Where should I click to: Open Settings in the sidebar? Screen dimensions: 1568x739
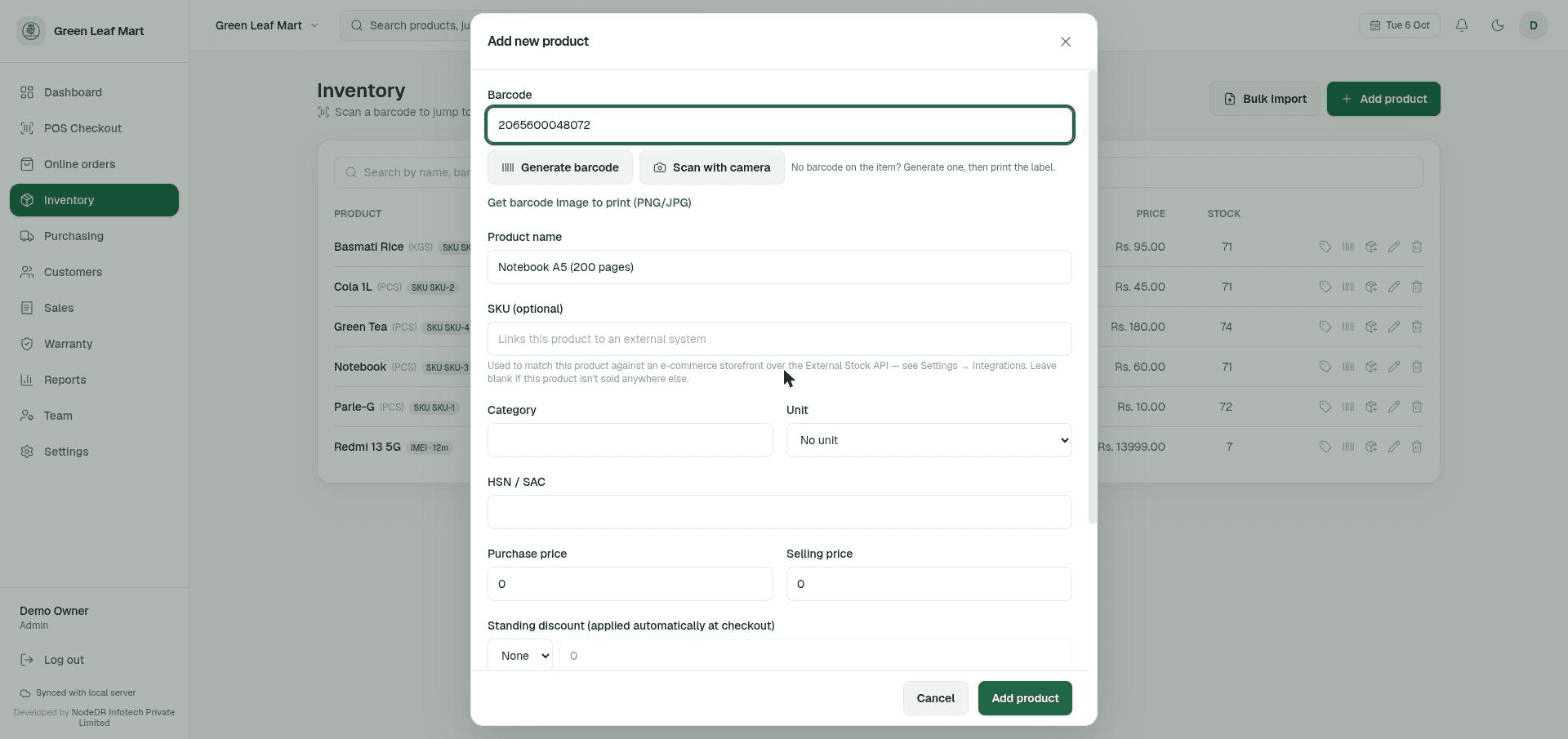click(x=94, y=452)
